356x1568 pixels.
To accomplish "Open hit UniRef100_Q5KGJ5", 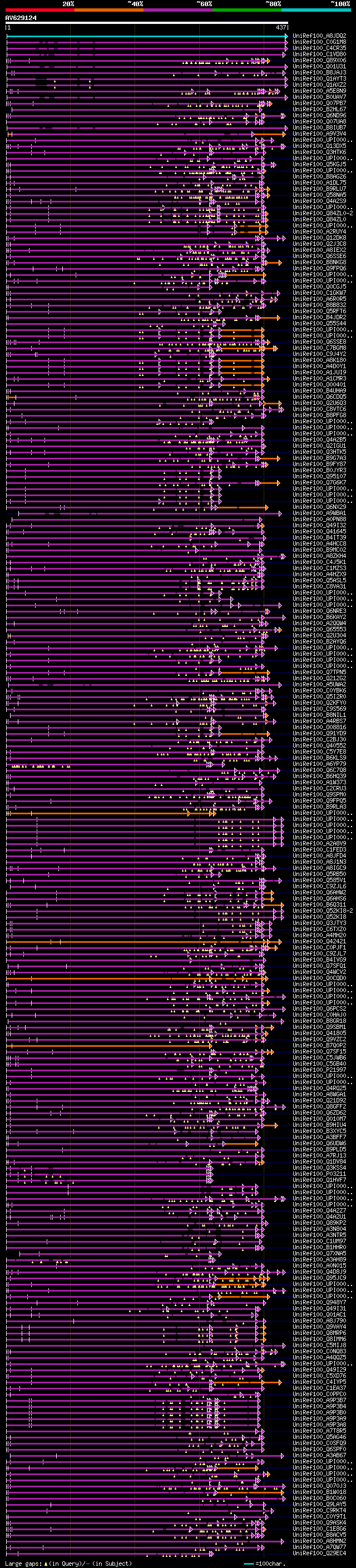I will [x=319, y=164].
